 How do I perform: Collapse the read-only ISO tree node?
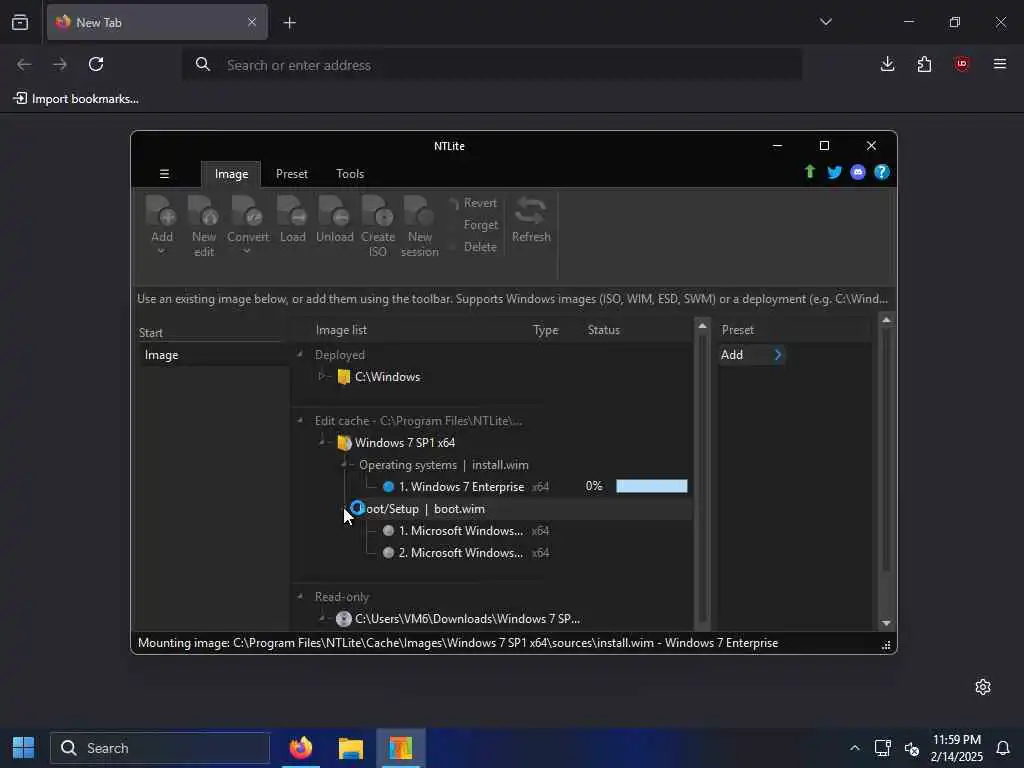point(322,618)
